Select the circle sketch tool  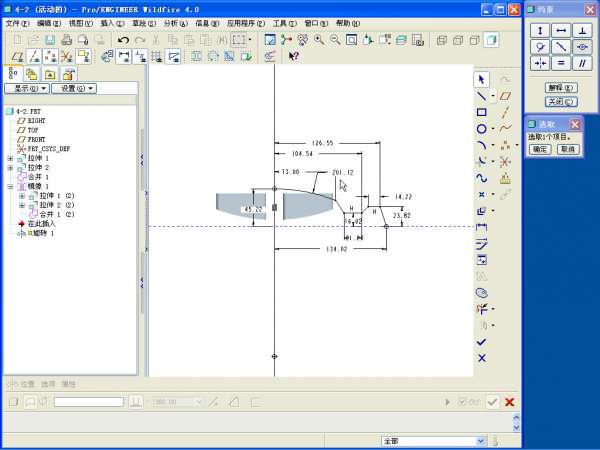pos(481,129)
